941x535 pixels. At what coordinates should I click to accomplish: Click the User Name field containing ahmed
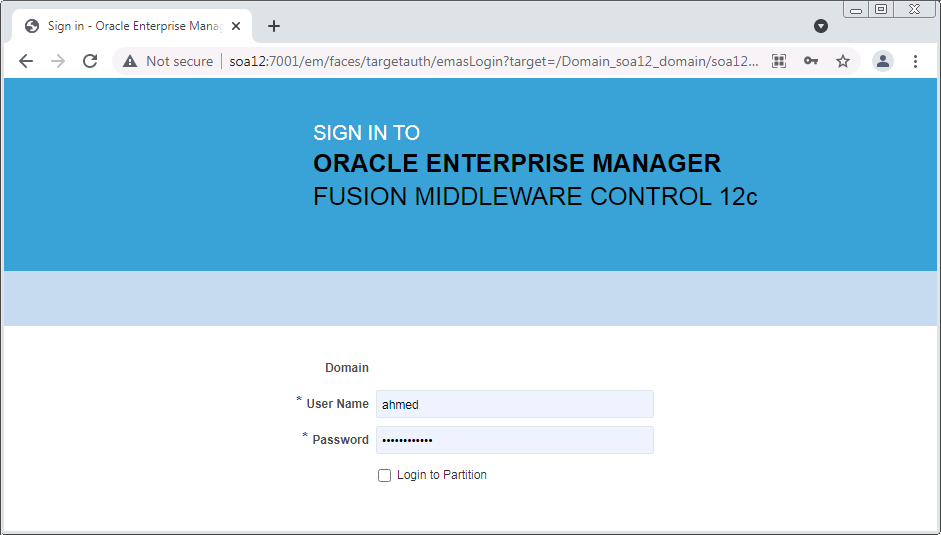[514, 404]
